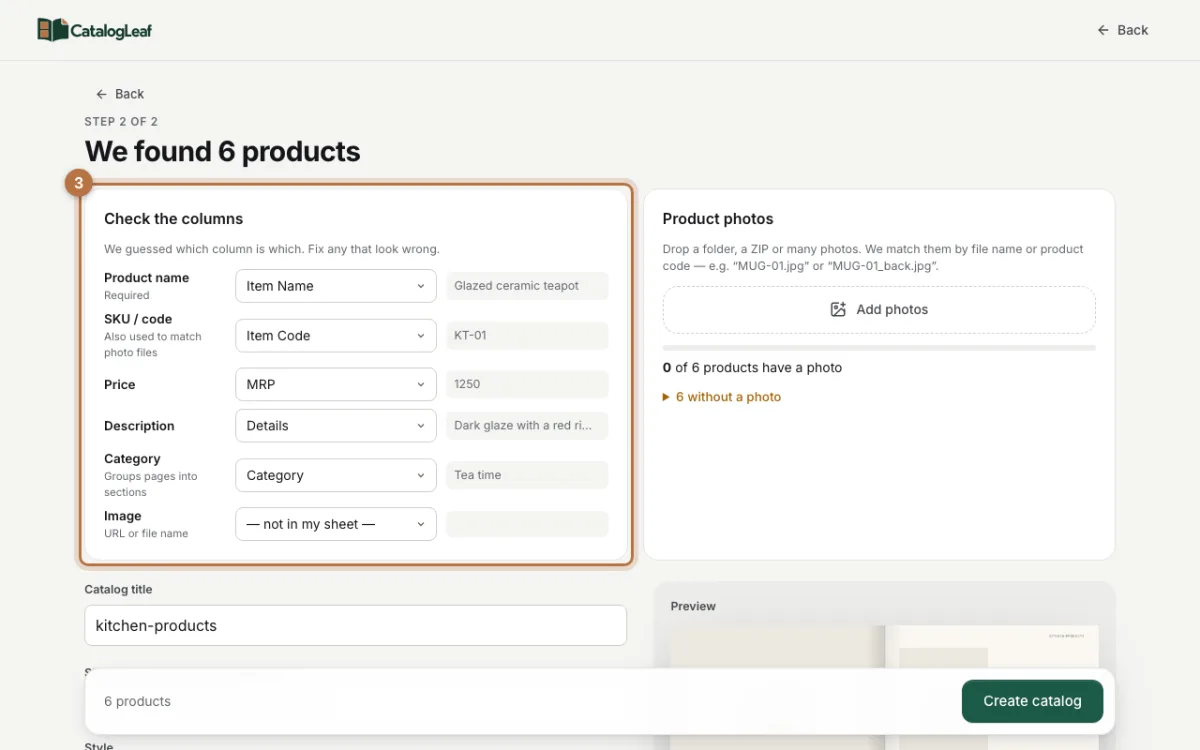The image size is (1200, 750).
Task: Click the Add photos button
Action: point(879,310)
